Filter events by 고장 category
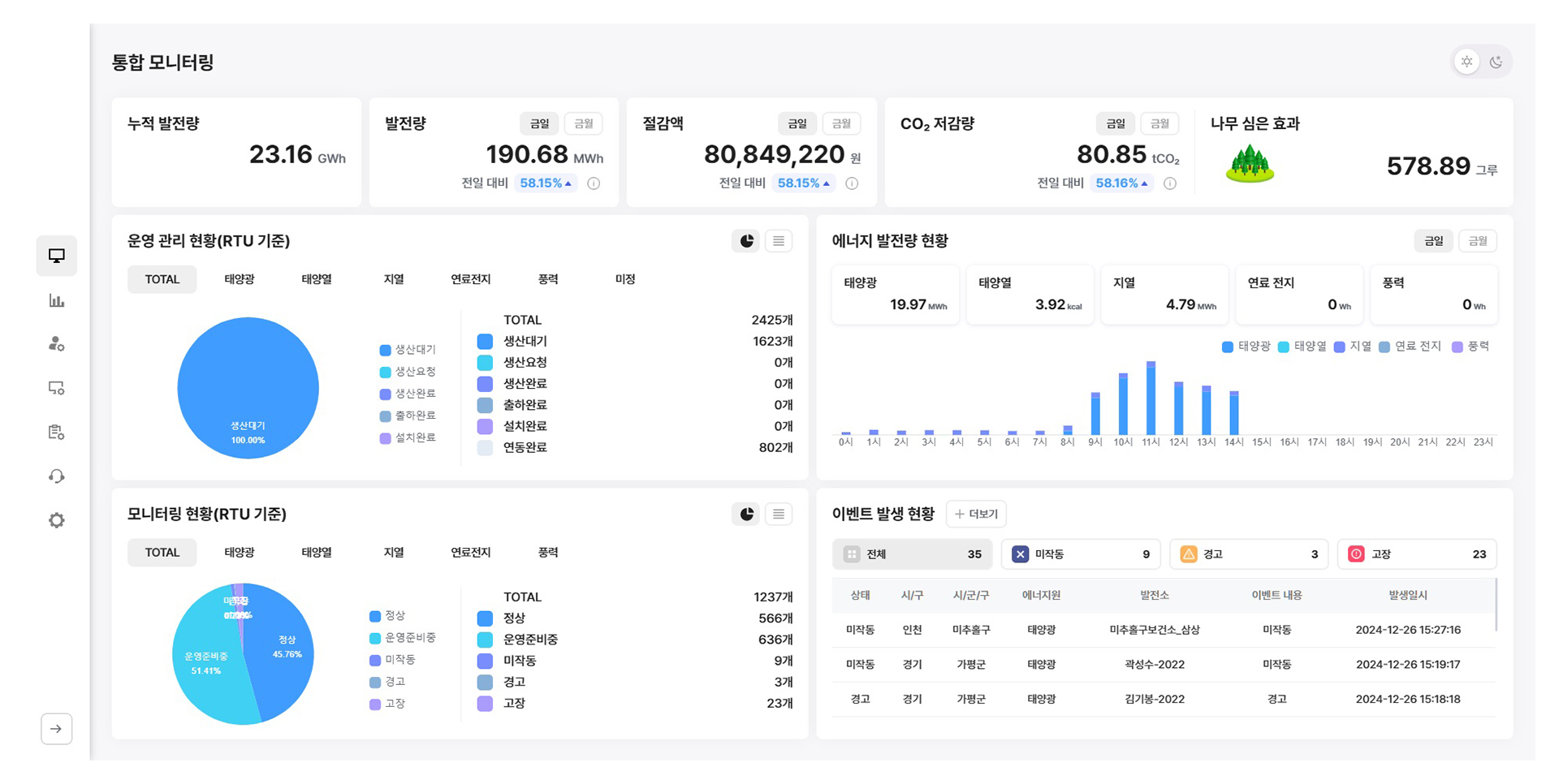This screenshot has height=784, width=1559. (1416, 554)
